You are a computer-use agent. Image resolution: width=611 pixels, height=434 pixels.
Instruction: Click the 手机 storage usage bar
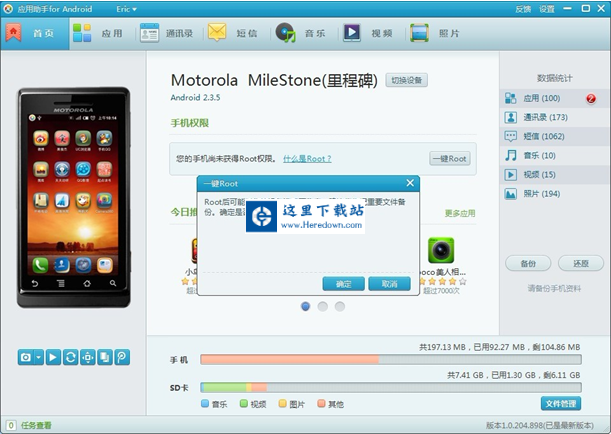click(391, 359)
